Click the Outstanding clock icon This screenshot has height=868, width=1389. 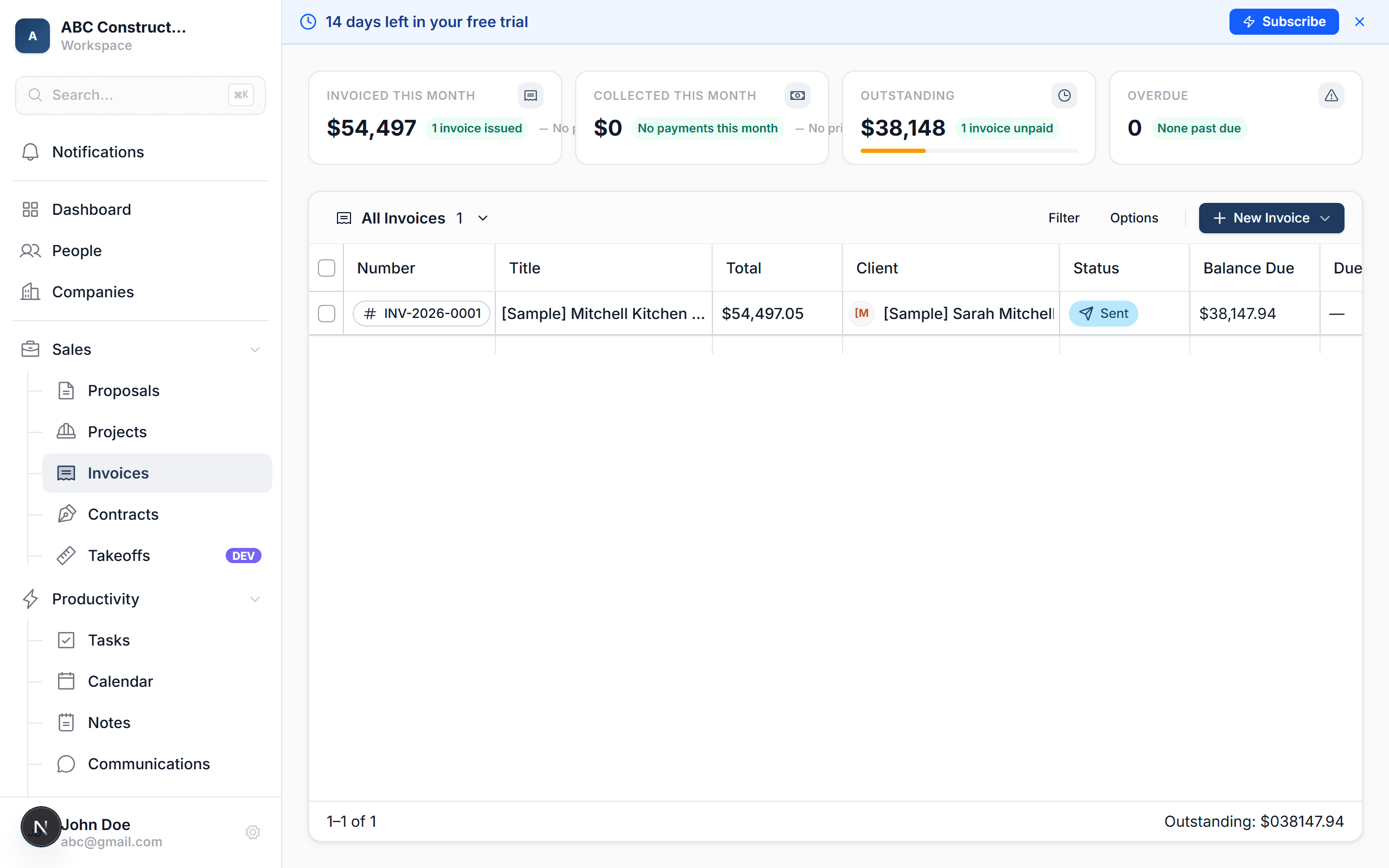pyautogui.click(x=1064, y=95)
